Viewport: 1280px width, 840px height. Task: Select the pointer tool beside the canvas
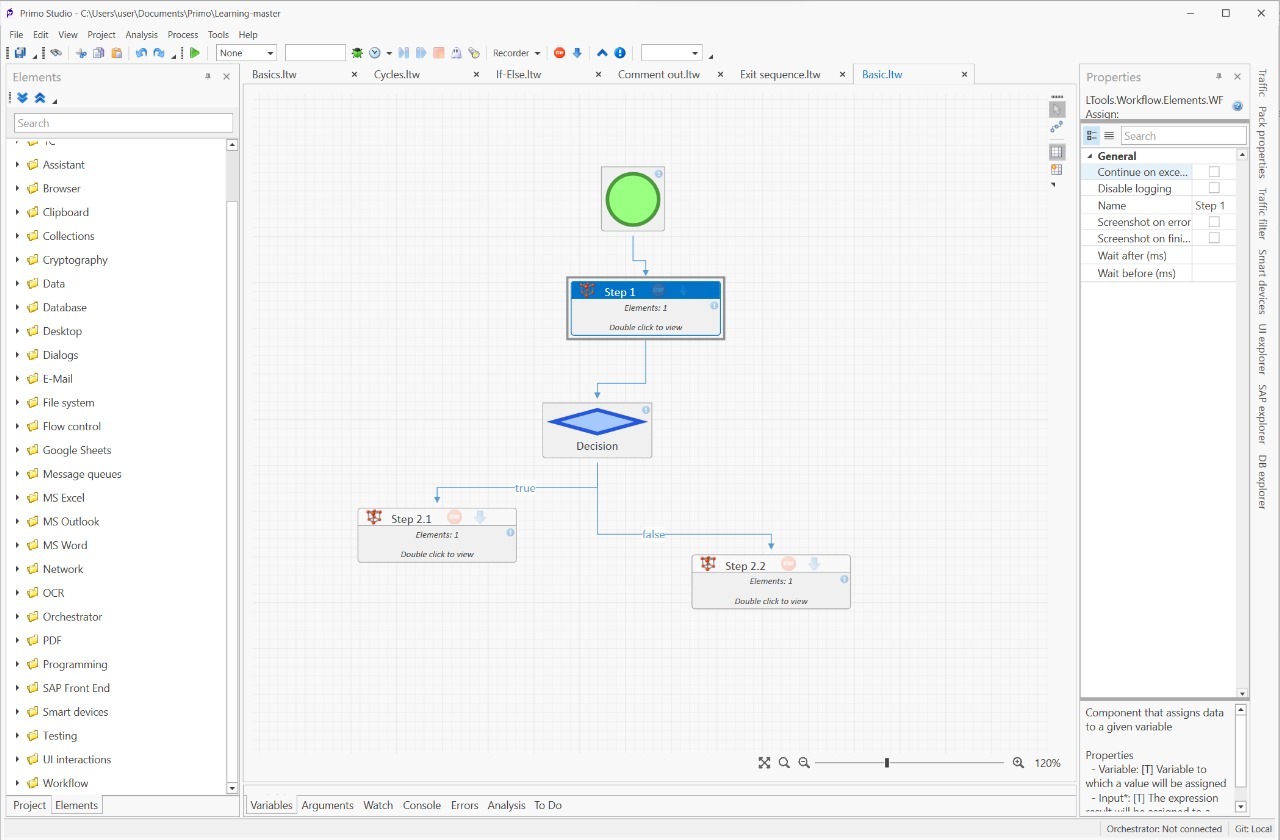click(x=1057, y=108)
